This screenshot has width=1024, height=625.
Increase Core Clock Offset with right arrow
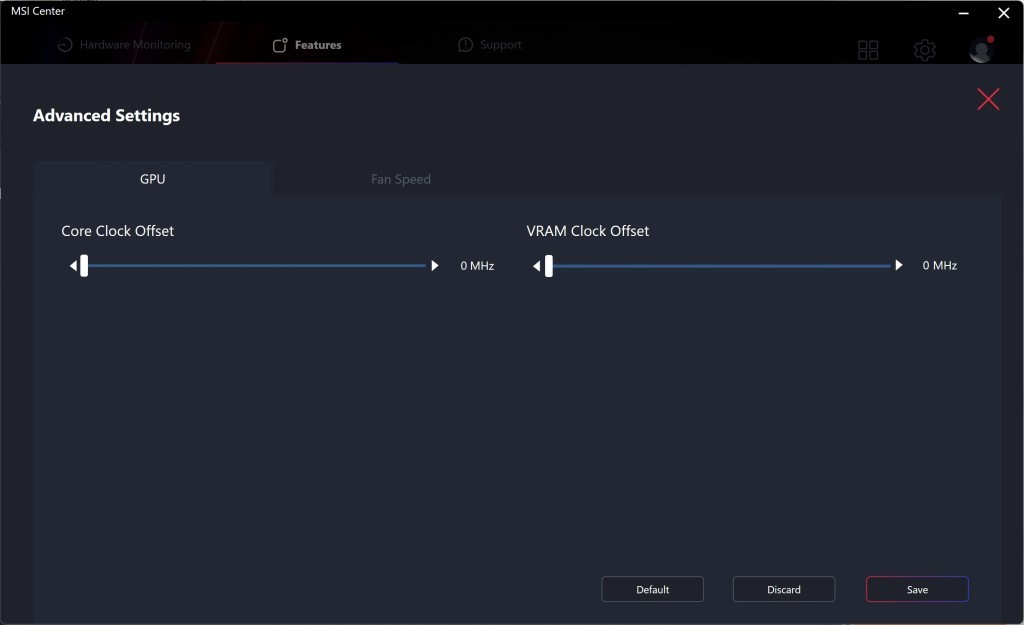(434, 266)
